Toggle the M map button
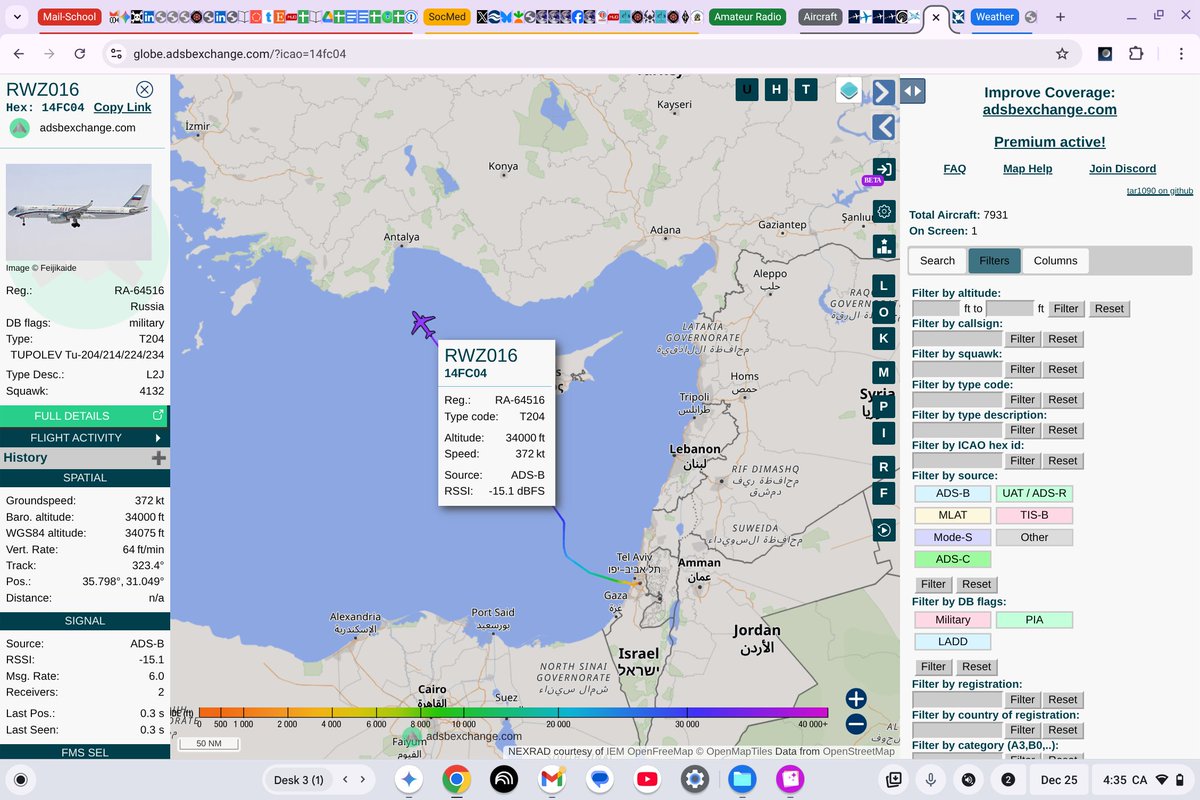This screenshot has height=800, width=1200. (883, 373)
